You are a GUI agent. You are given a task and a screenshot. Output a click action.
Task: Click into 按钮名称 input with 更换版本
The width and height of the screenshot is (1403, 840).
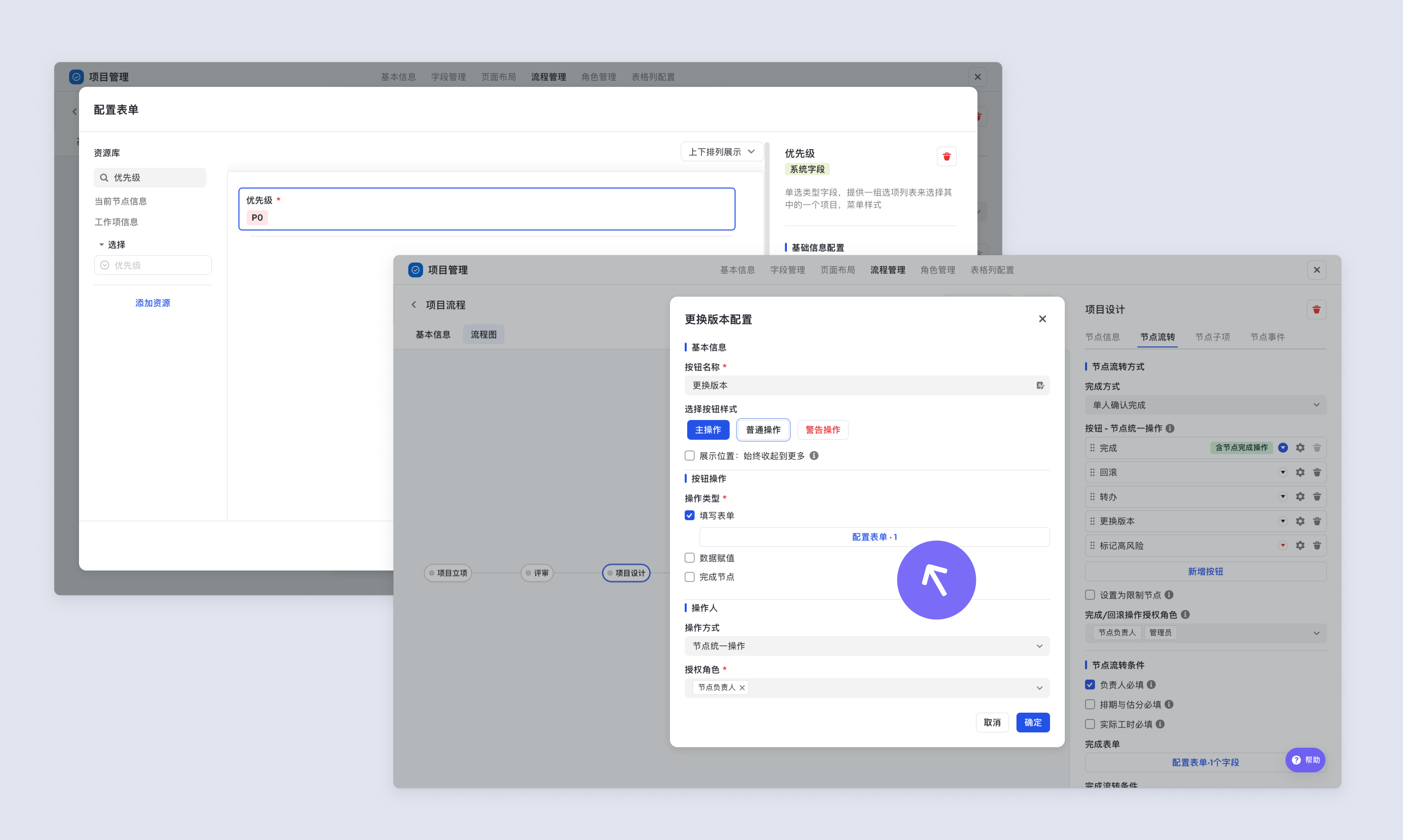click(x=867, y=385)
